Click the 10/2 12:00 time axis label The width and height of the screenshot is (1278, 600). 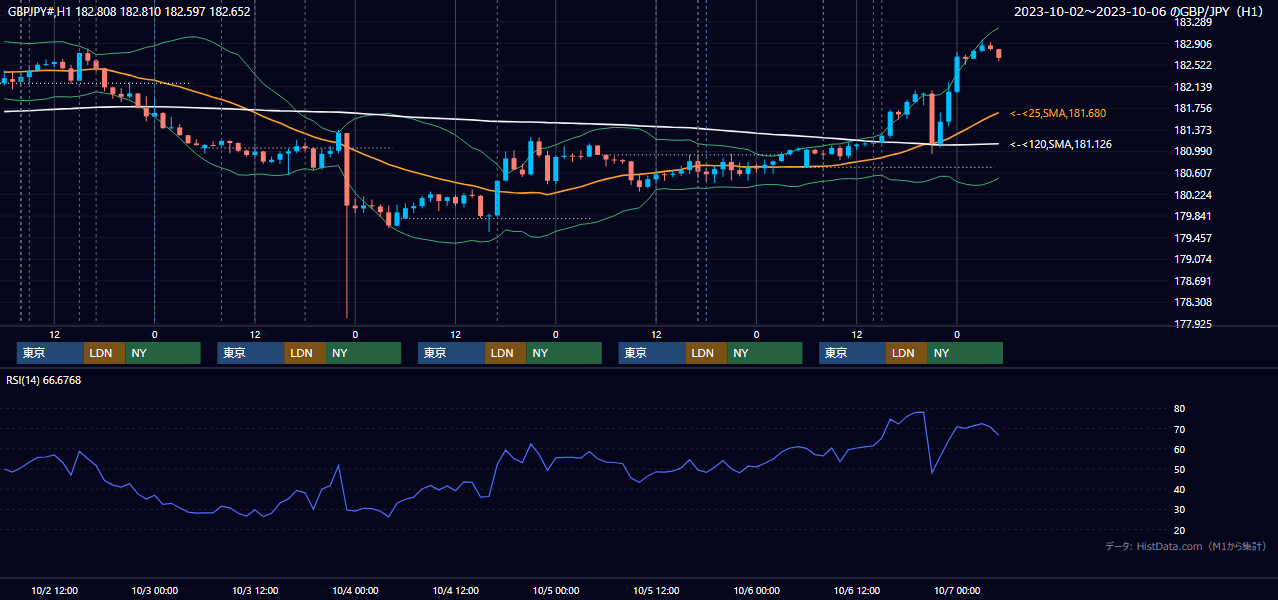(x=54, y=591)
